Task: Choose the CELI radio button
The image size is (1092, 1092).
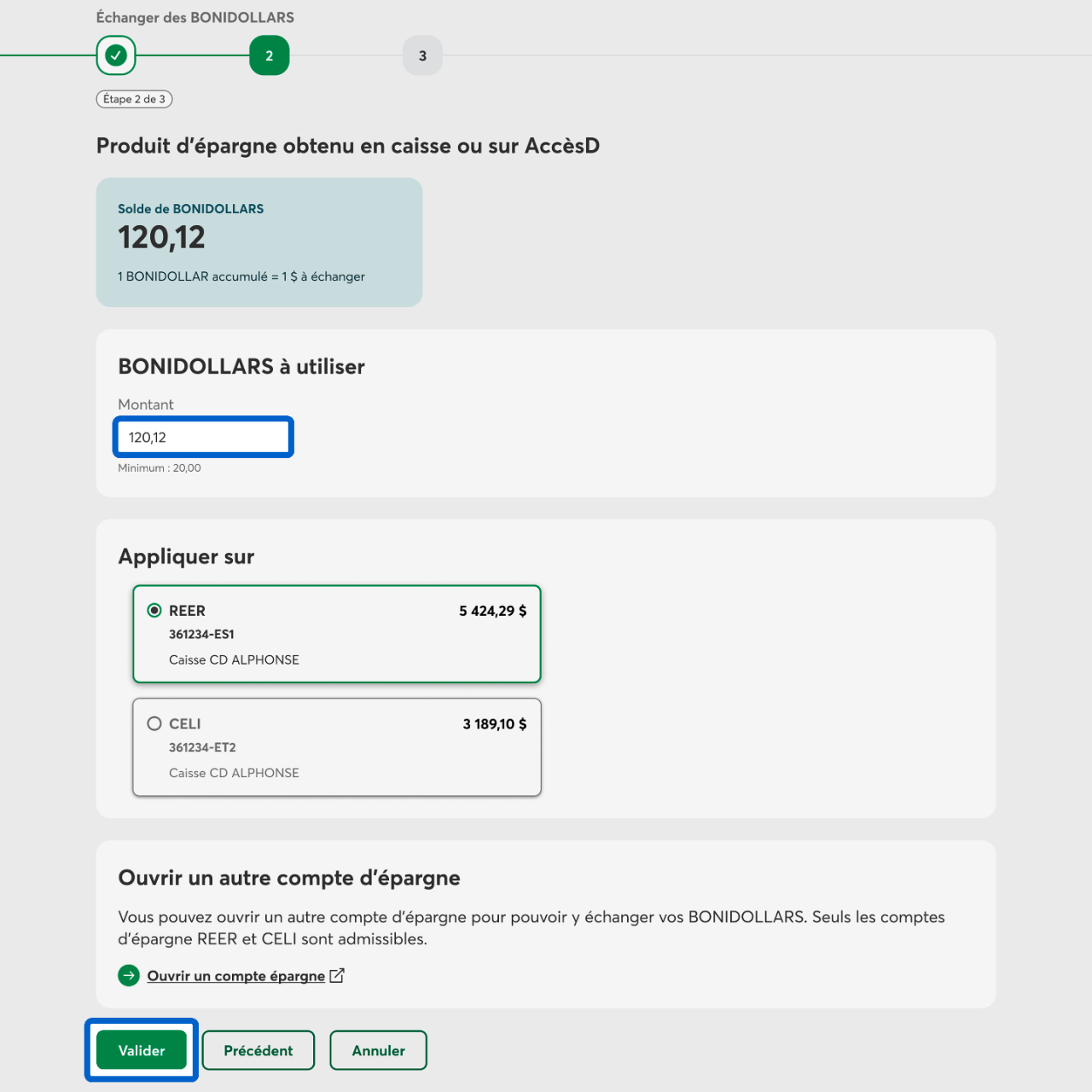Action: 154,723
